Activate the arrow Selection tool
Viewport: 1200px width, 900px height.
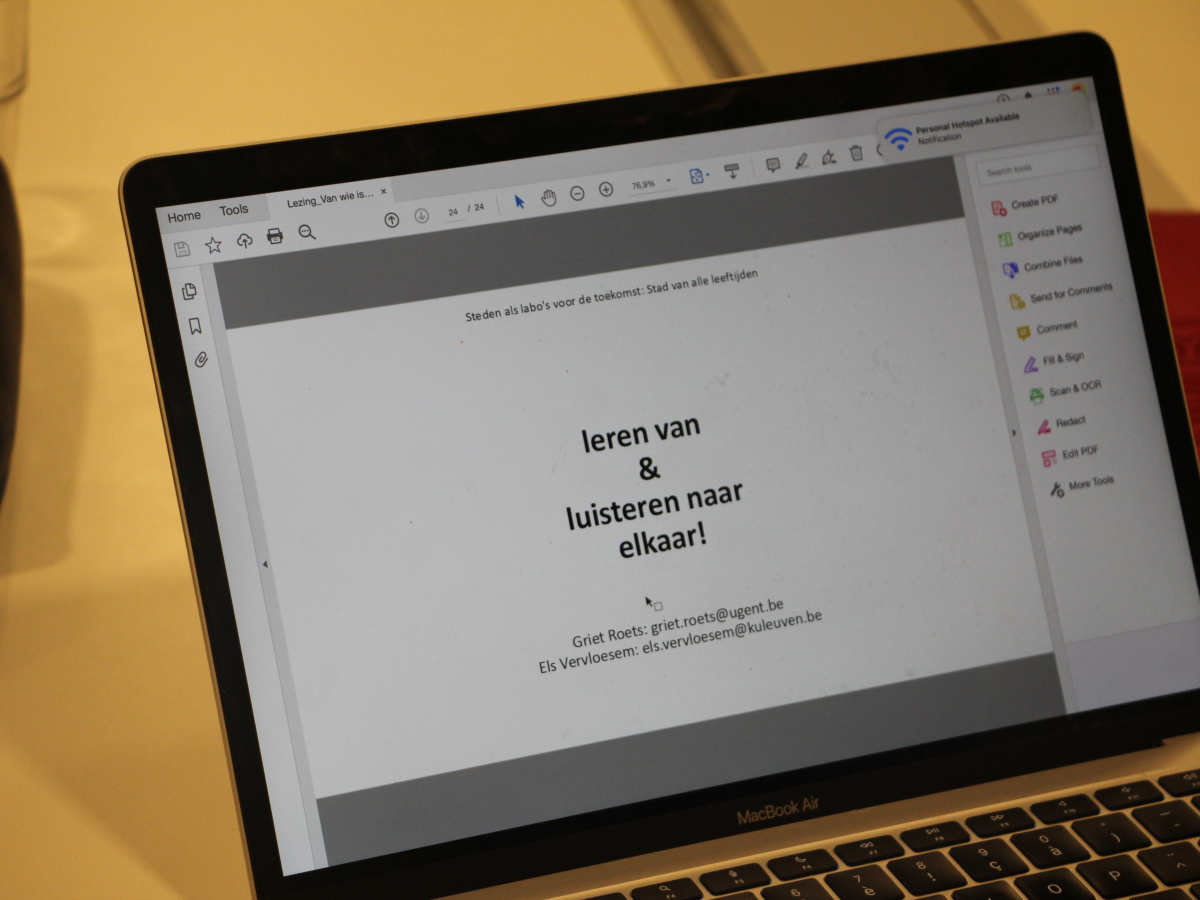pos(519,201)
